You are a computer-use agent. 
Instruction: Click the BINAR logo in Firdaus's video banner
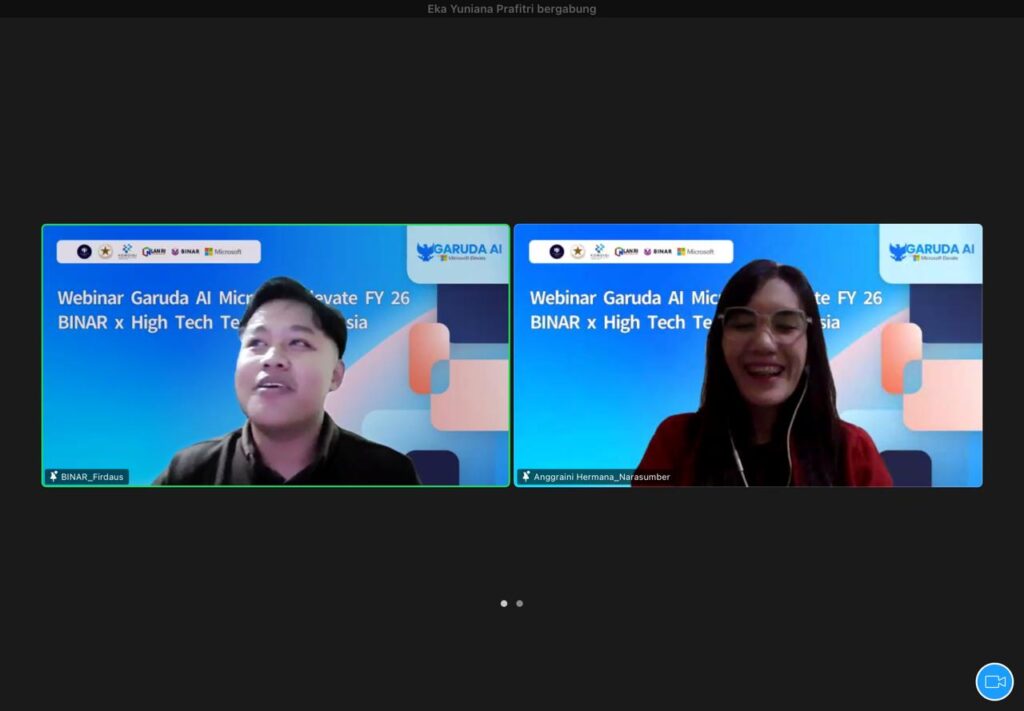[185, 252]
